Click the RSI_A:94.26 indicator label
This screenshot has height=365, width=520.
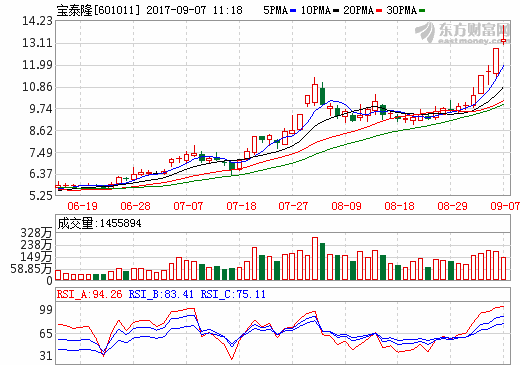pyautogui.click(x=89, y=294)
